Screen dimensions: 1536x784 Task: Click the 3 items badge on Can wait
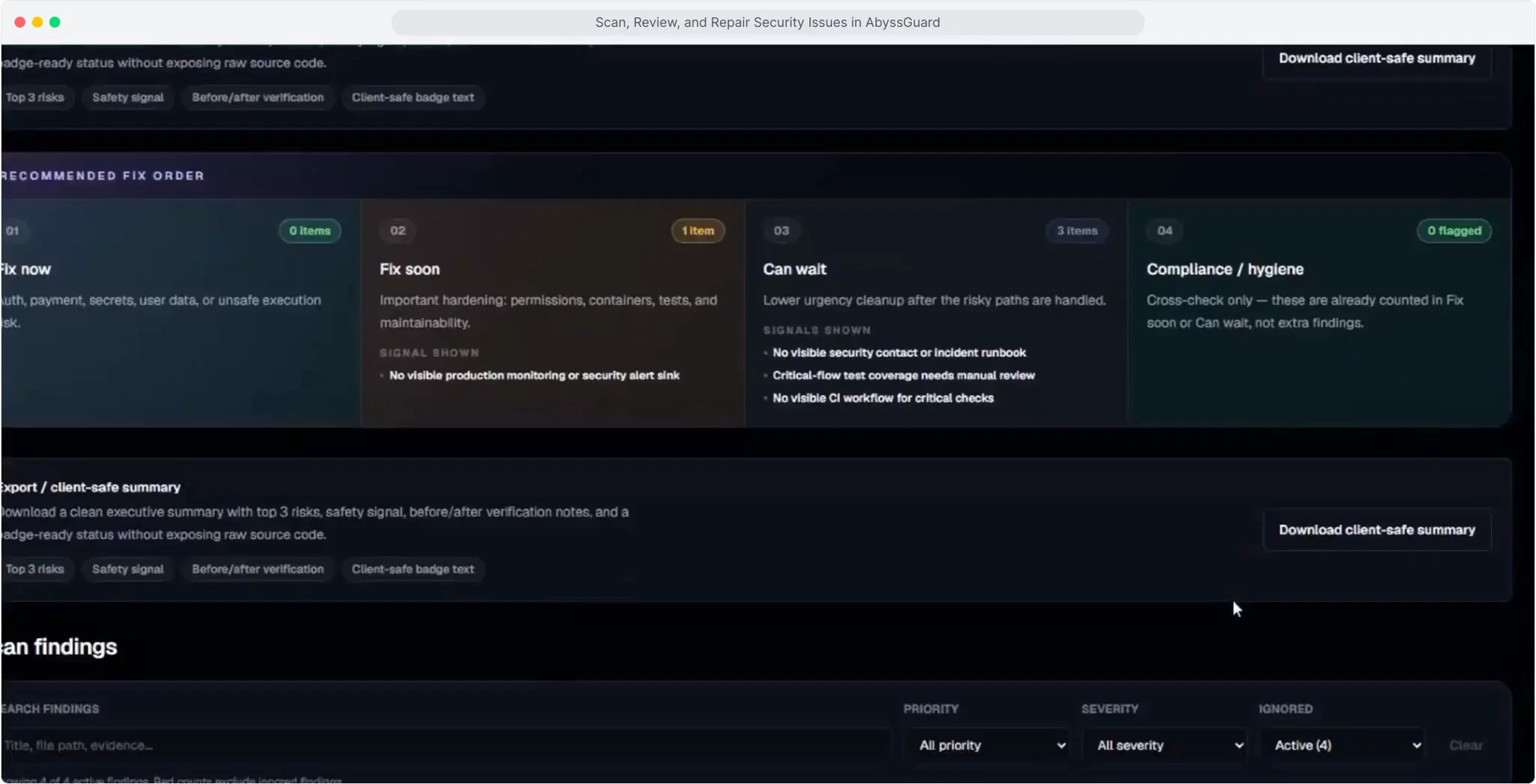point(1077,231)
